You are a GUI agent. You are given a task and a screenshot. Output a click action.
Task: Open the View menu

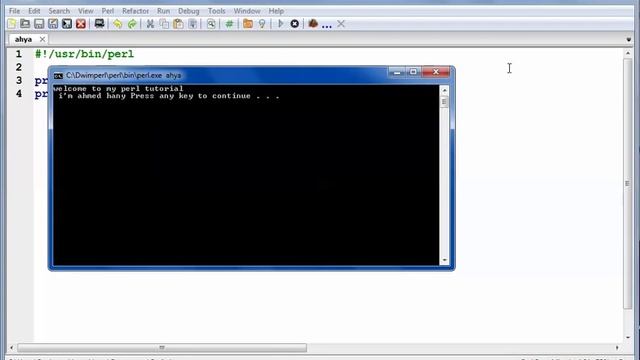86,11
